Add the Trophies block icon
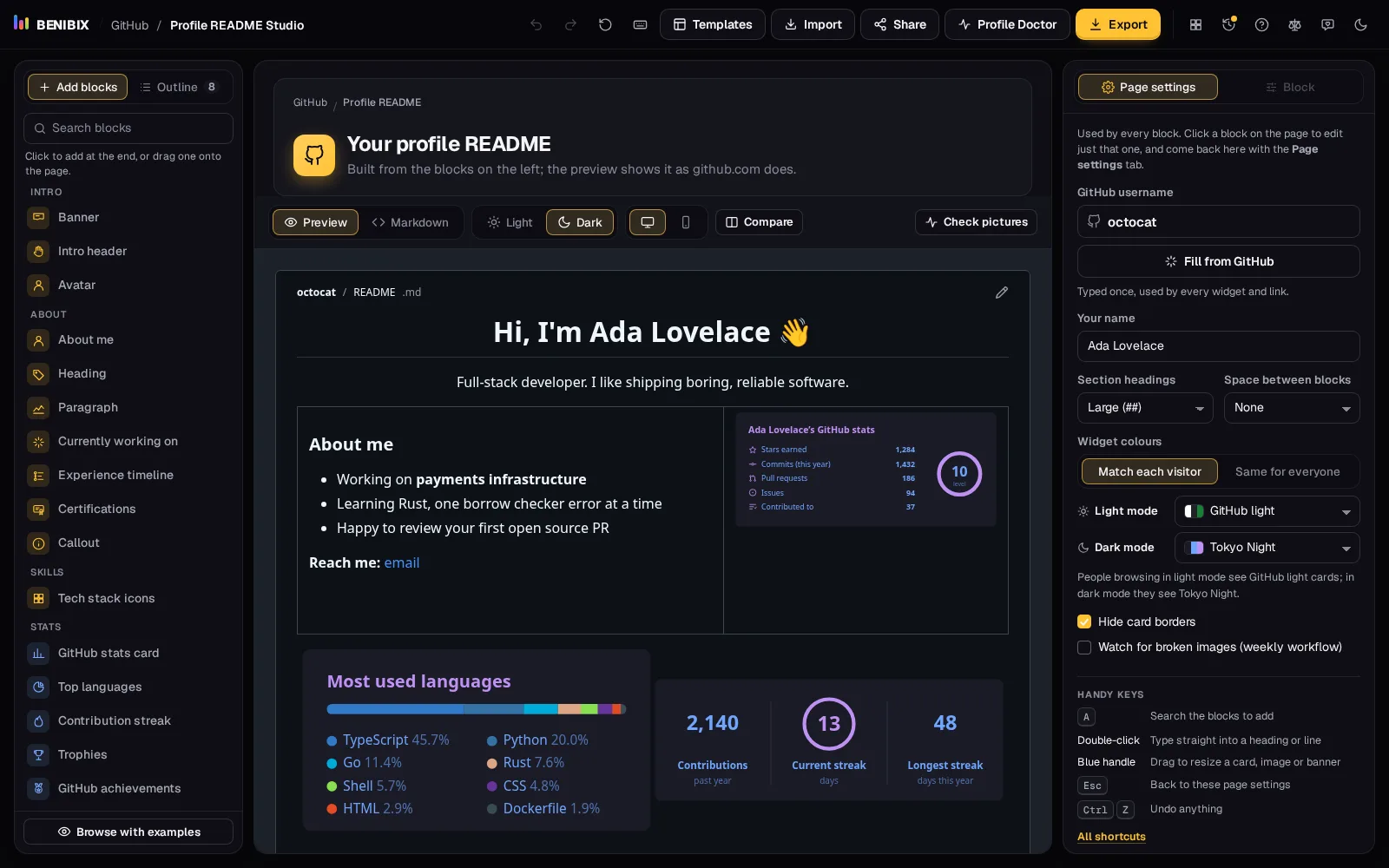This screenshot has width=1389, height=868. pyautogui.click(x=38, y=754)
